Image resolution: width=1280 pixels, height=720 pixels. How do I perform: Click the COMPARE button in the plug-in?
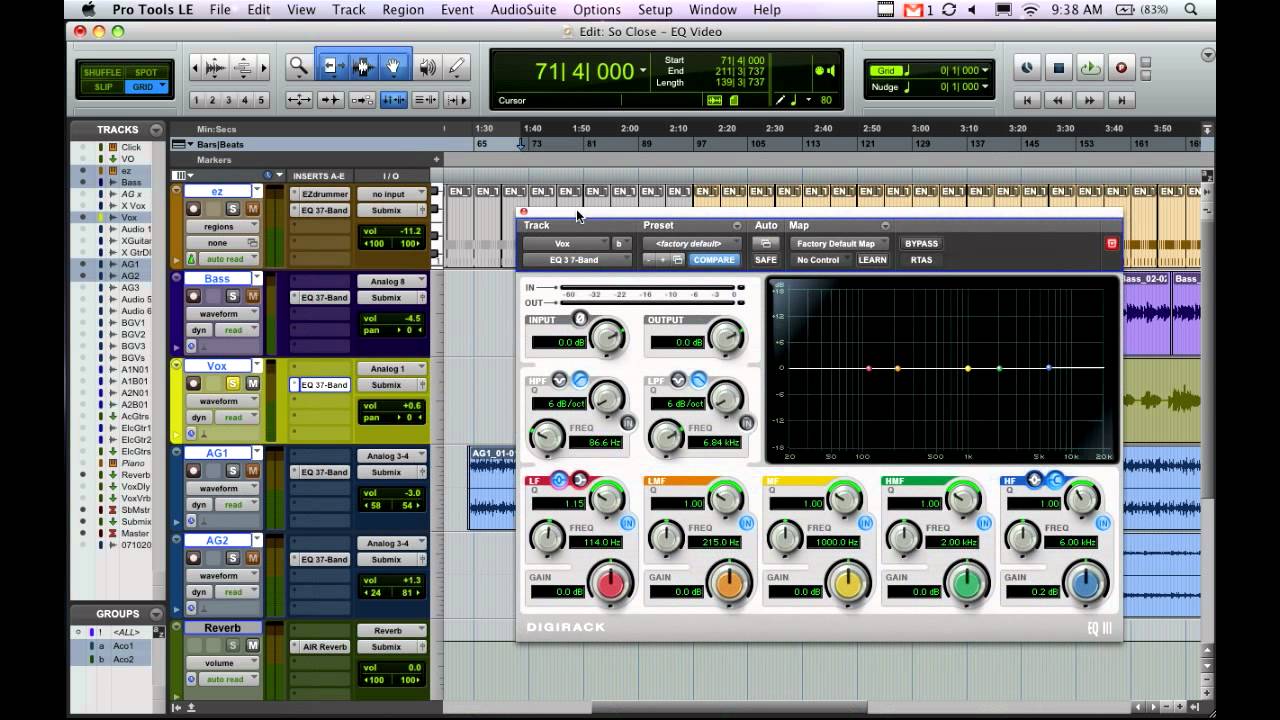coord(714,260)
